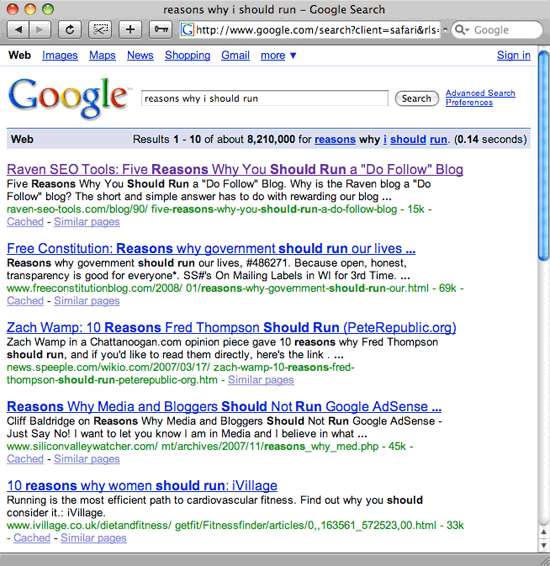Click the Google favicon in the address bar

(187, 30)
